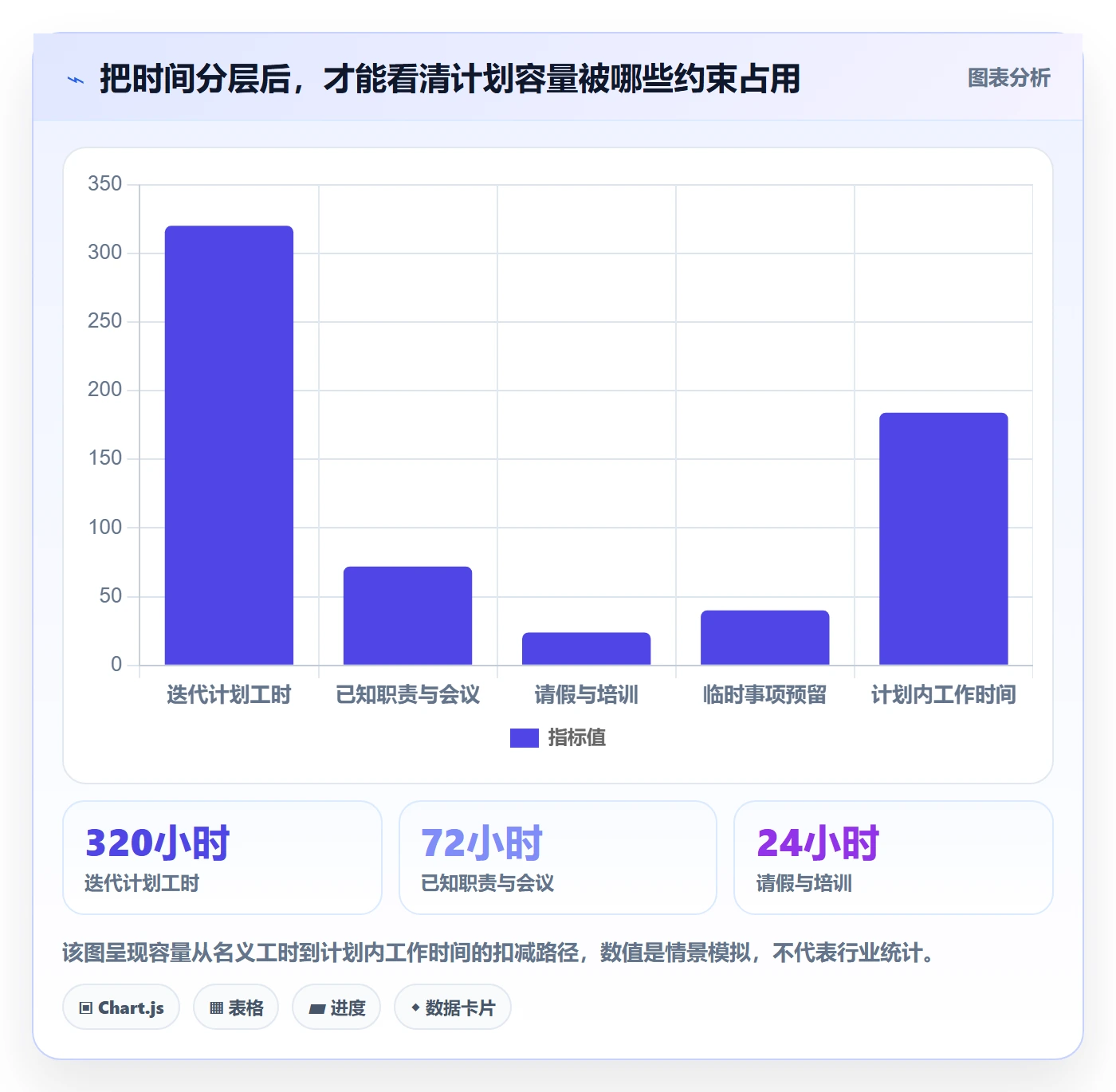Click the y-axis value 150
Image resolution: width=1116 pixels, height=1092 pixels.
(105, 458)
